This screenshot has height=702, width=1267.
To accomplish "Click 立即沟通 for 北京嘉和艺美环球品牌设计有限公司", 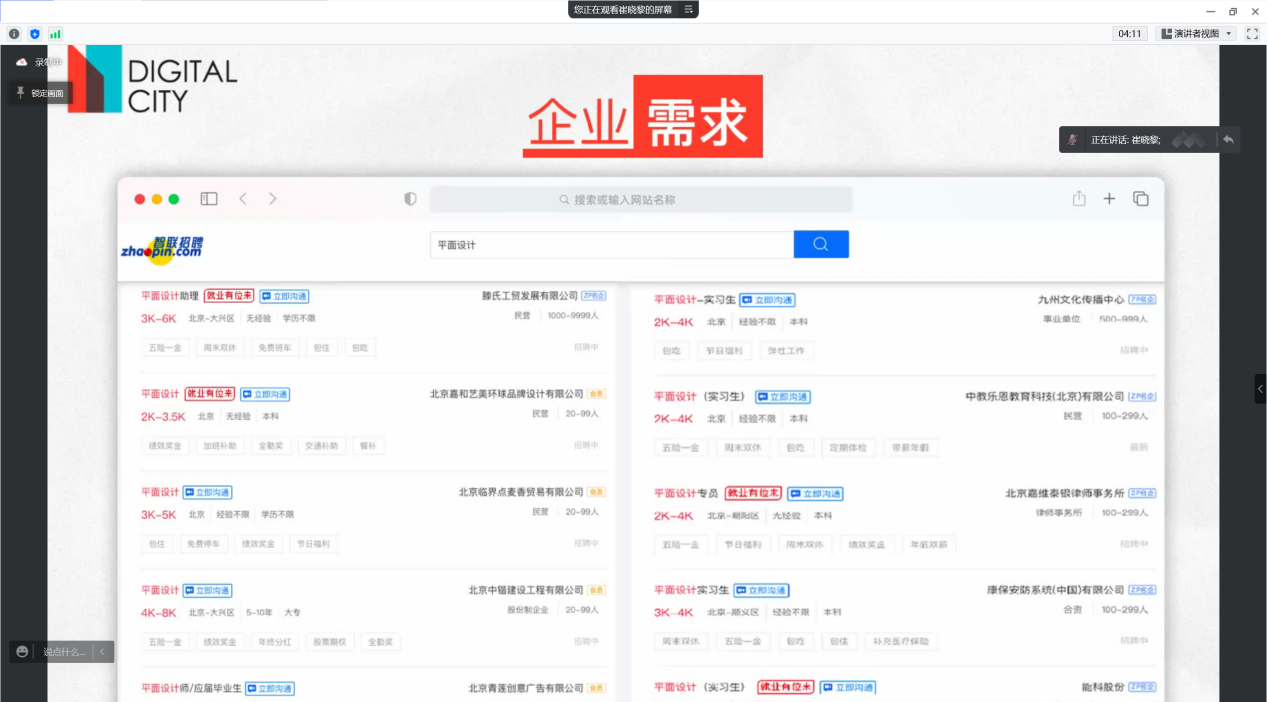I will [x=266, y=394].
